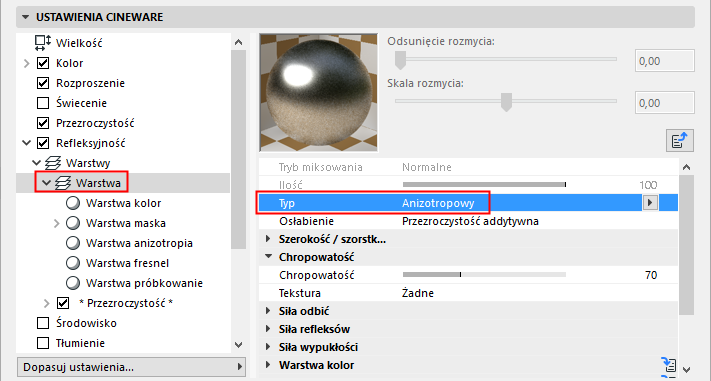Collapse the Warstwy tree node

pos(36,162)
